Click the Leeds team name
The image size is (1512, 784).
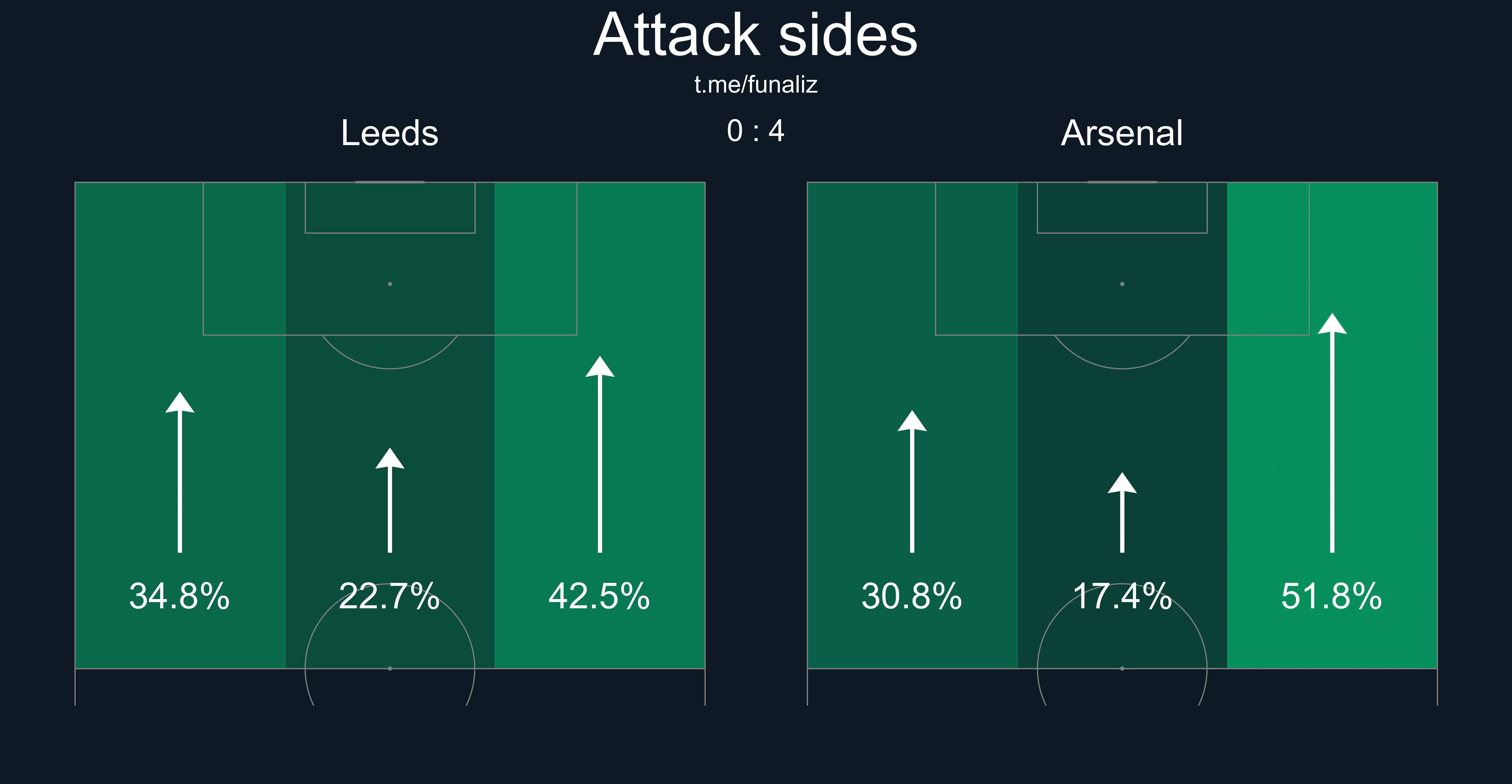[x=390, y=133]
